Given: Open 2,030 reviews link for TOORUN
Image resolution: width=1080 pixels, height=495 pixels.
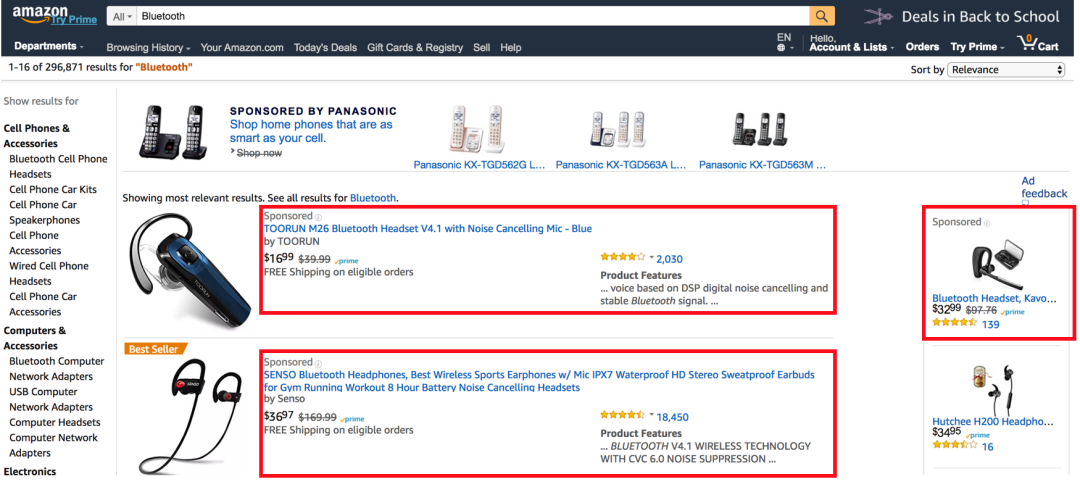Looking at the screenshot, I should click(x=669, y=259).
